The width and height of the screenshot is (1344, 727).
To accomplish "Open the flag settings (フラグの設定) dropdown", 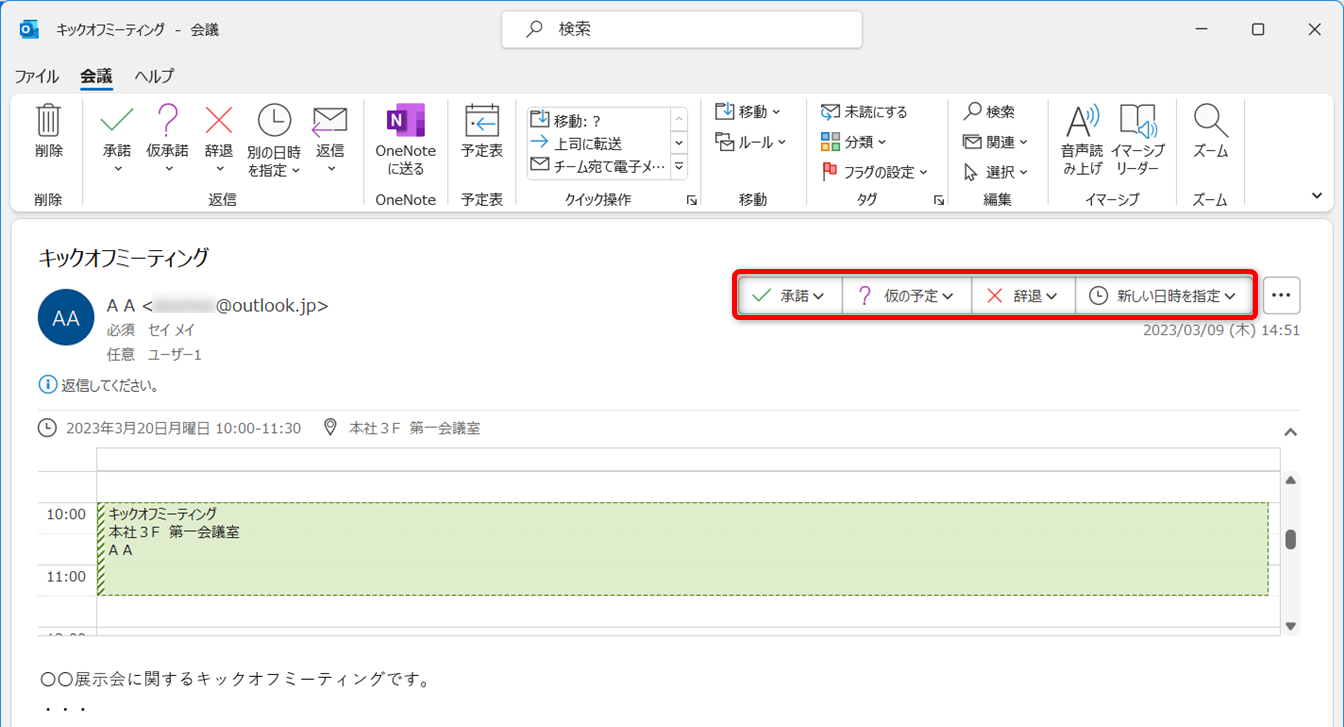I will tap(875, 172).
